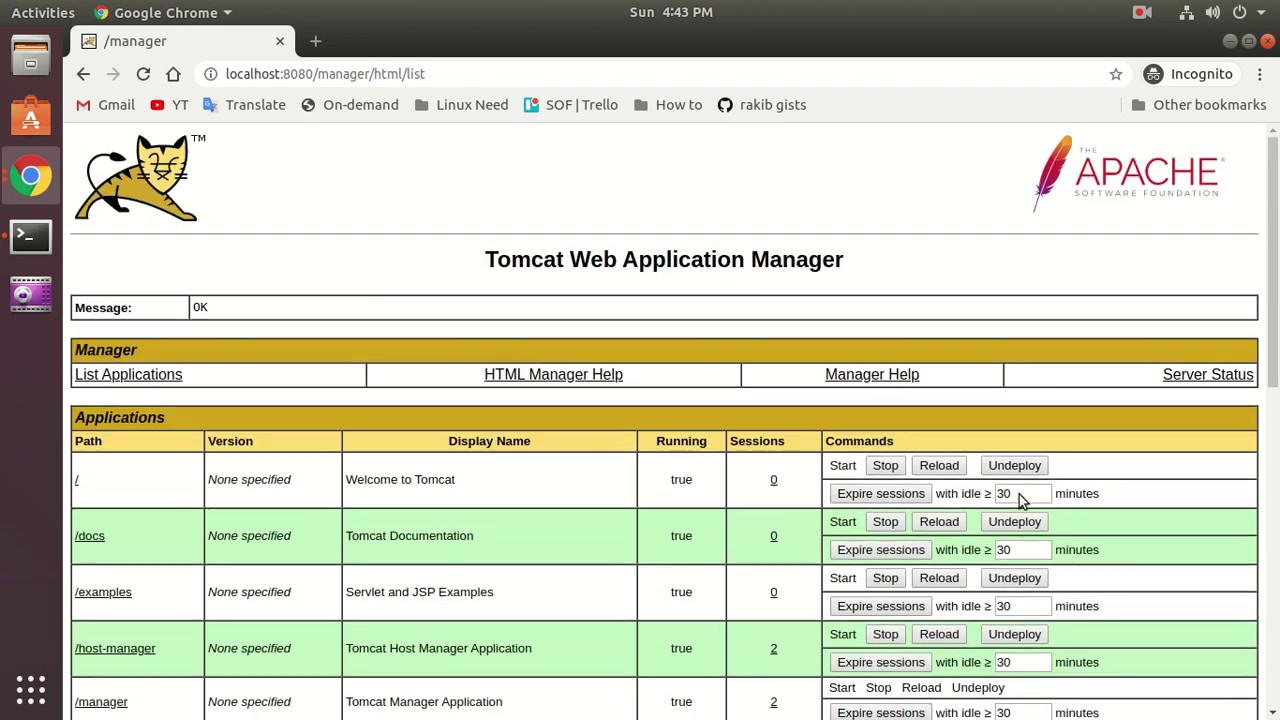Open Terminal from the dock
The image size is (1280, 720).
[31, 237]
